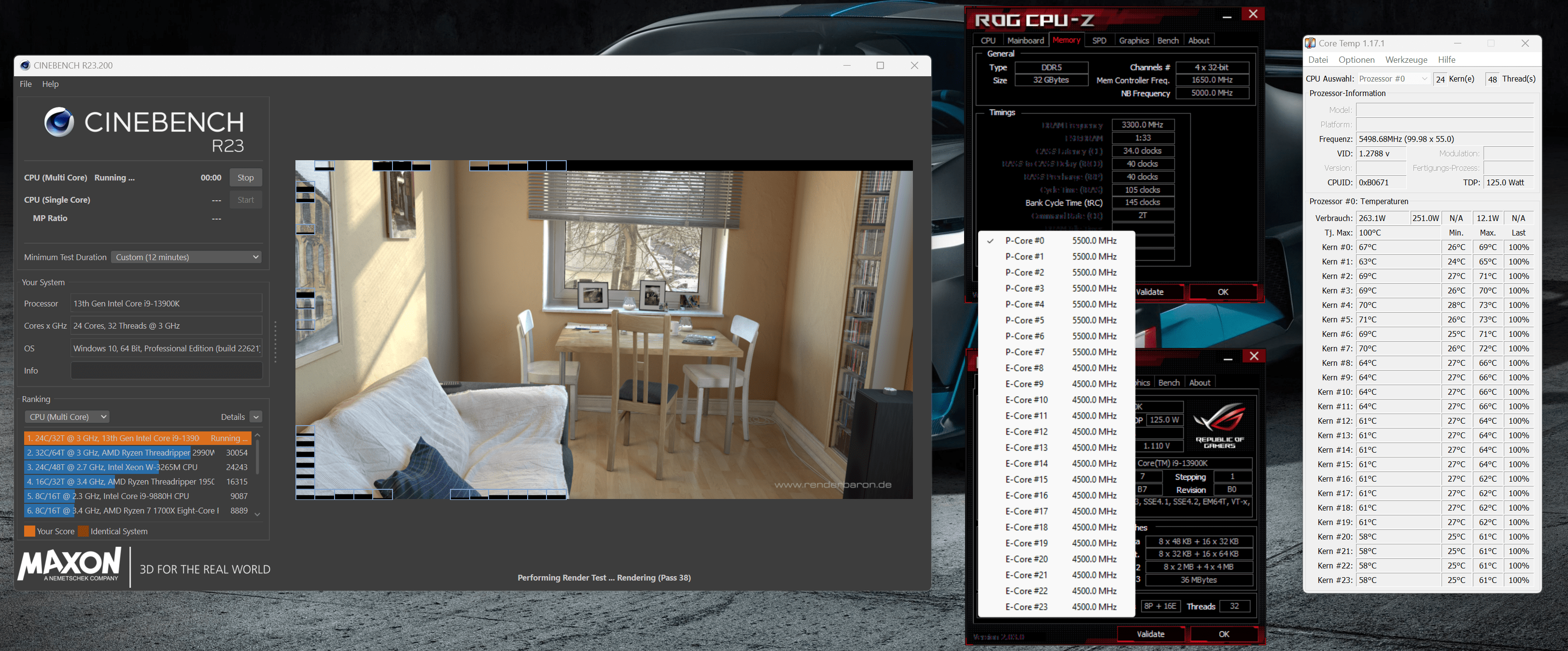Switch to Bench tab in upper CPU-Z

[1167, 40]
